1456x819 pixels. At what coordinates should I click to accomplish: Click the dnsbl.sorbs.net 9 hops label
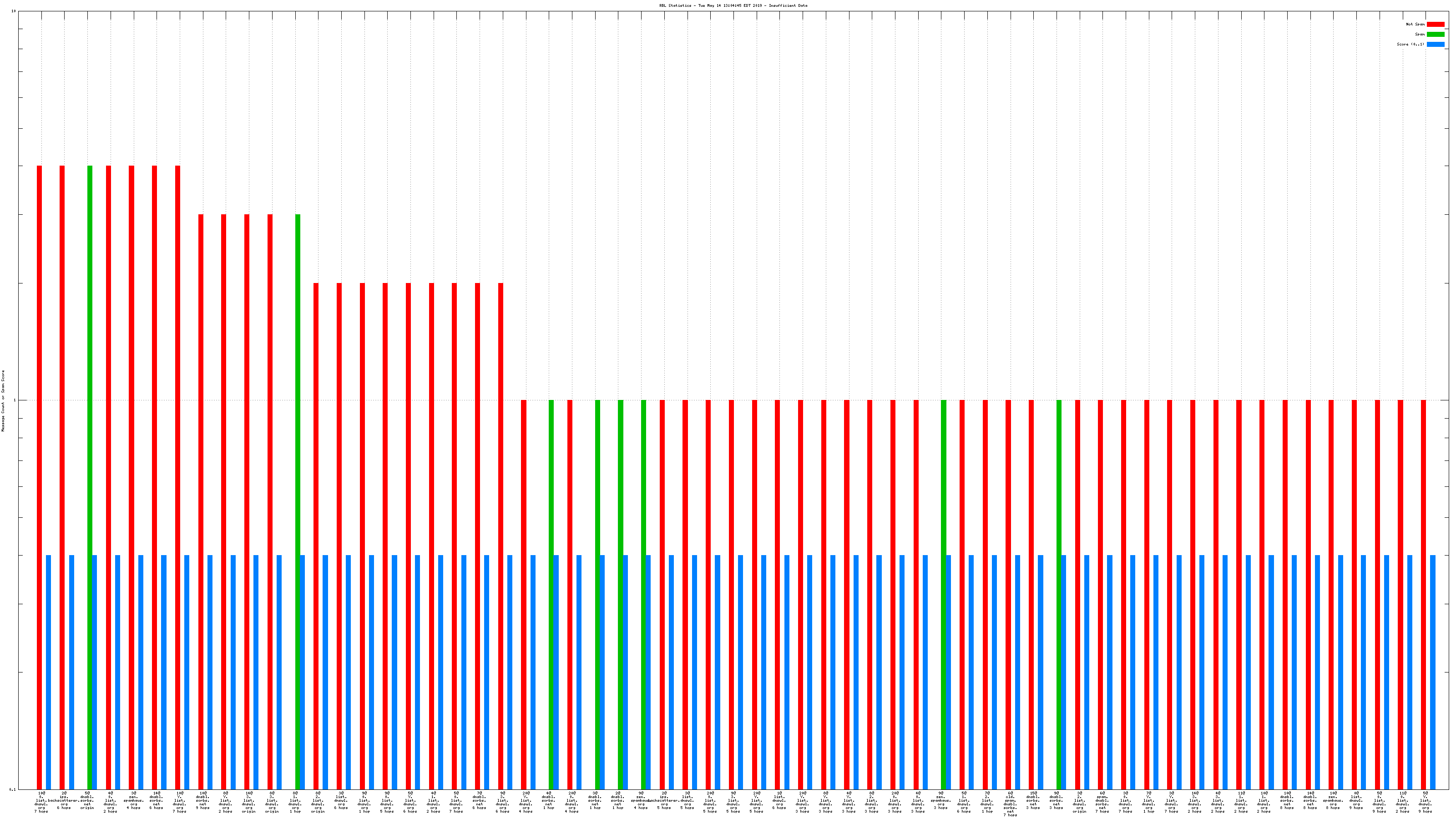pyautogui.click(x=202, y=801)
